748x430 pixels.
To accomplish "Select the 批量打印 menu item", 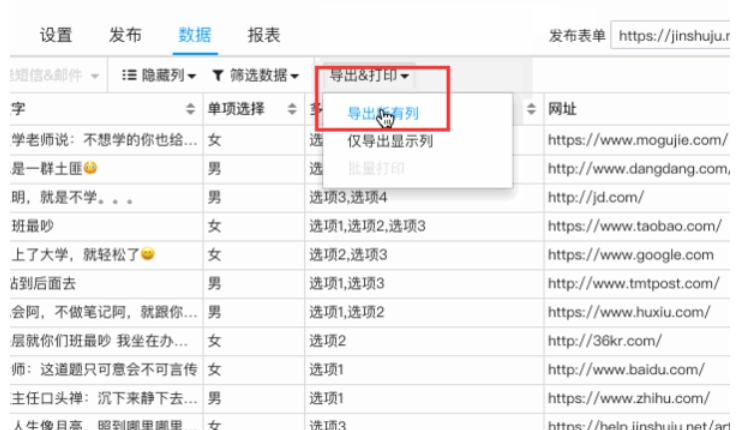I will click(x=376, y=168).
